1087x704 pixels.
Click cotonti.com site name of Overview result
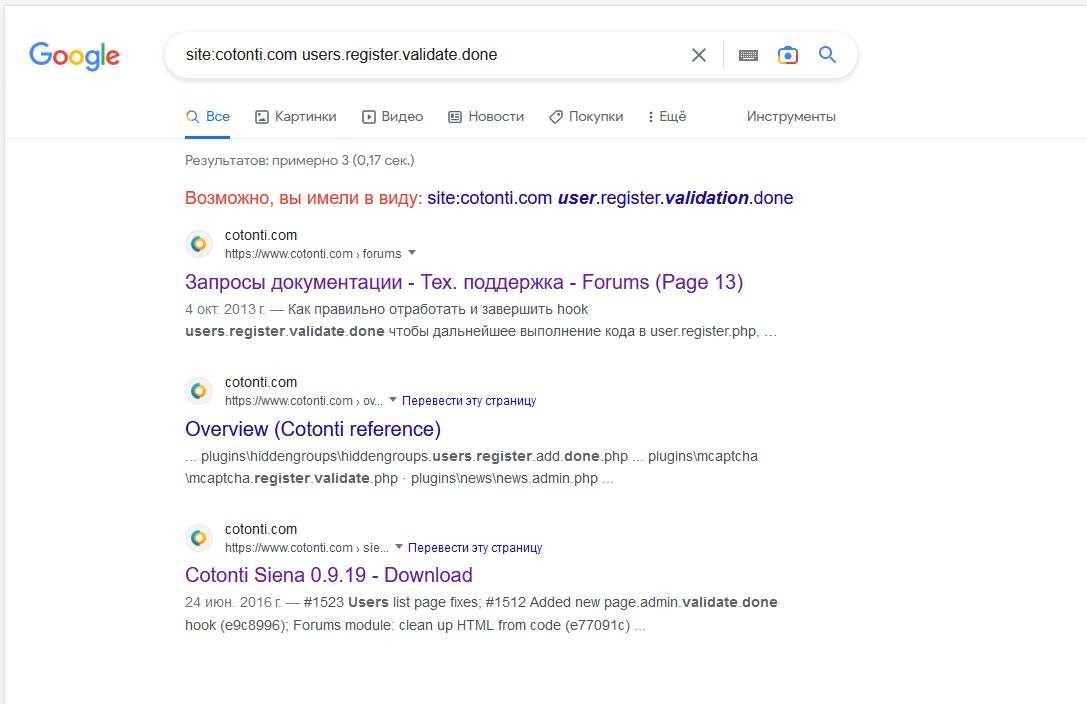(x=261, y=382)
